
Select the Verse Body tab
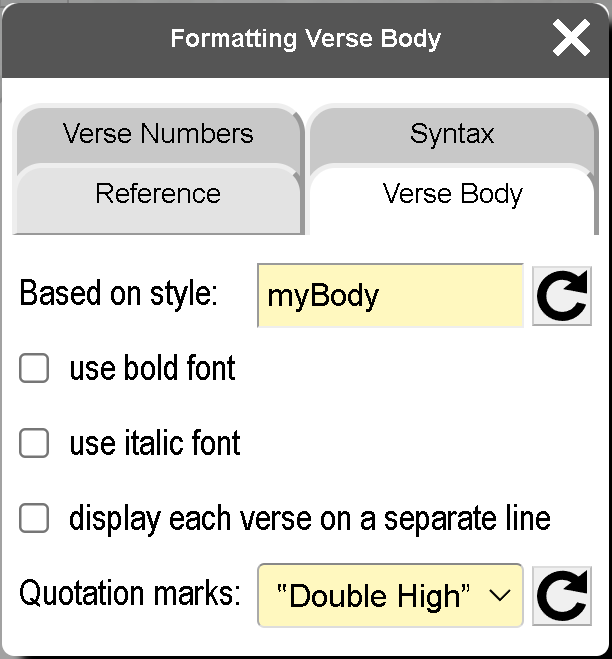point(452,194)
